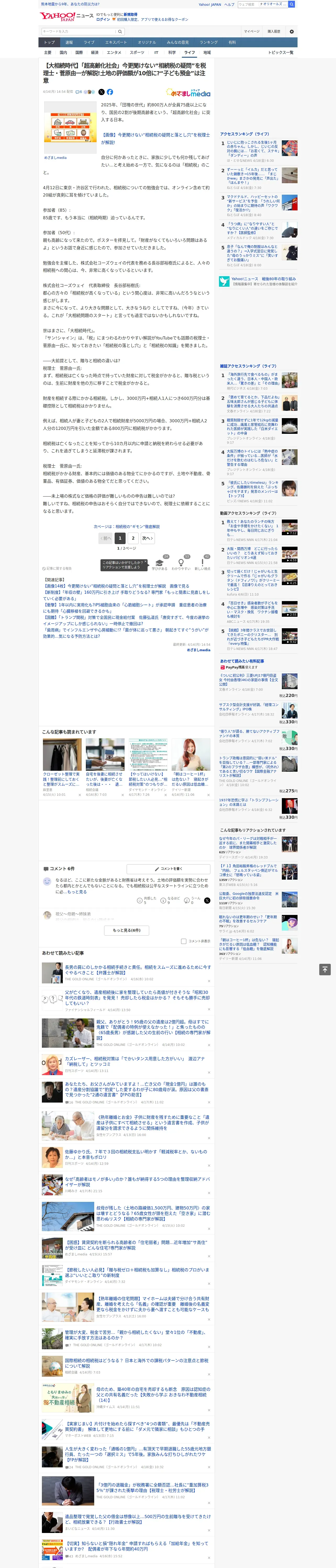Open the comment count bubble icon showing 6
The height and width of the screenshot is (1568, 336).
tap(79, 92)
